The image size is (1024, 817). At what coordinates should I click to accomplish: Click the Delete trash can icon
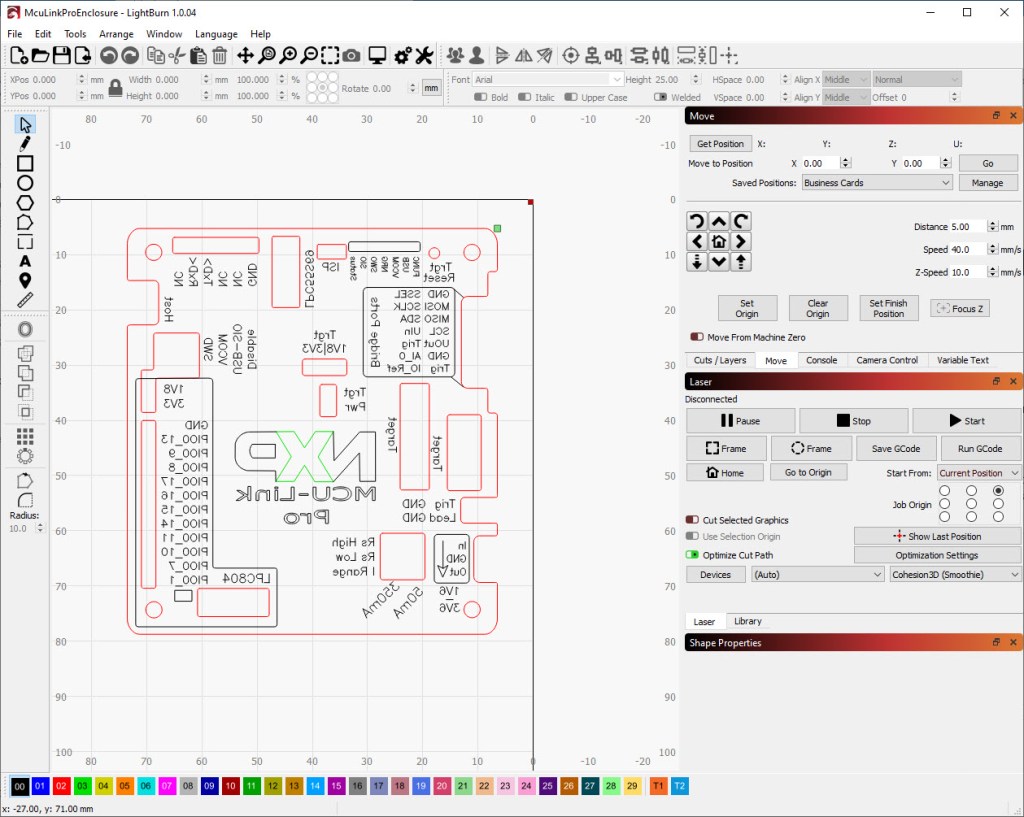[220, 56]
